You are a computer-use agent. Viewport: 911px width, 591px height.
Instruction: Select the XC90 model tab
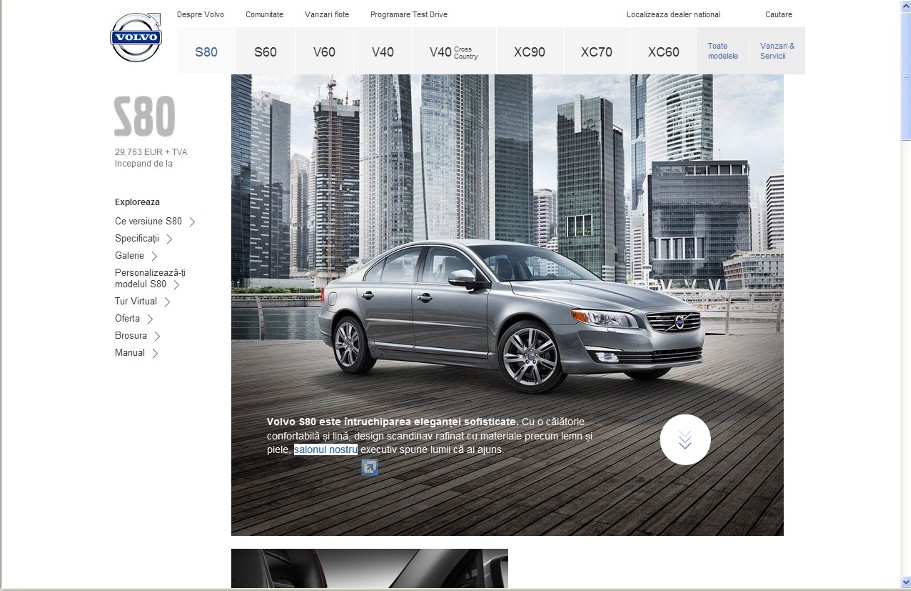pos(529,52)
